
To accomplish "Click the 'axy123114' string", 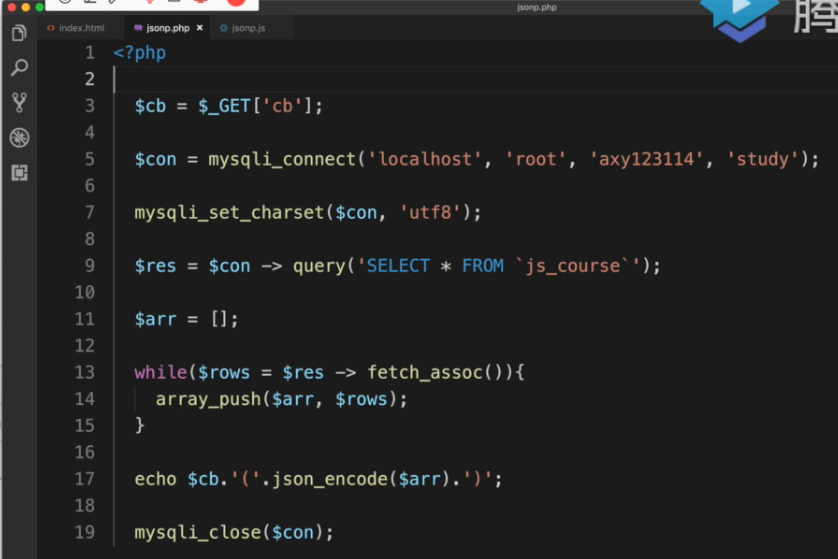I will (x=646, y=159).
